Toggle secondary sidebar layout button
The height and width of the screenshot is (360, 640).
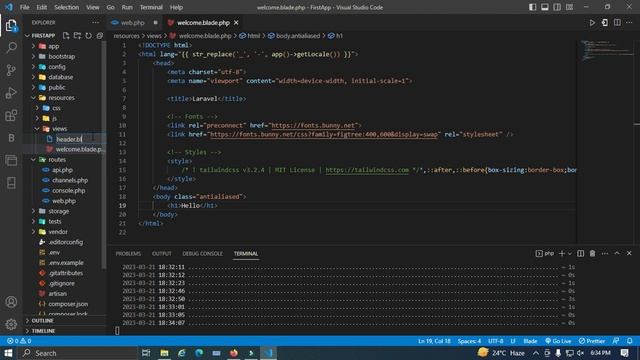[557, 7]
